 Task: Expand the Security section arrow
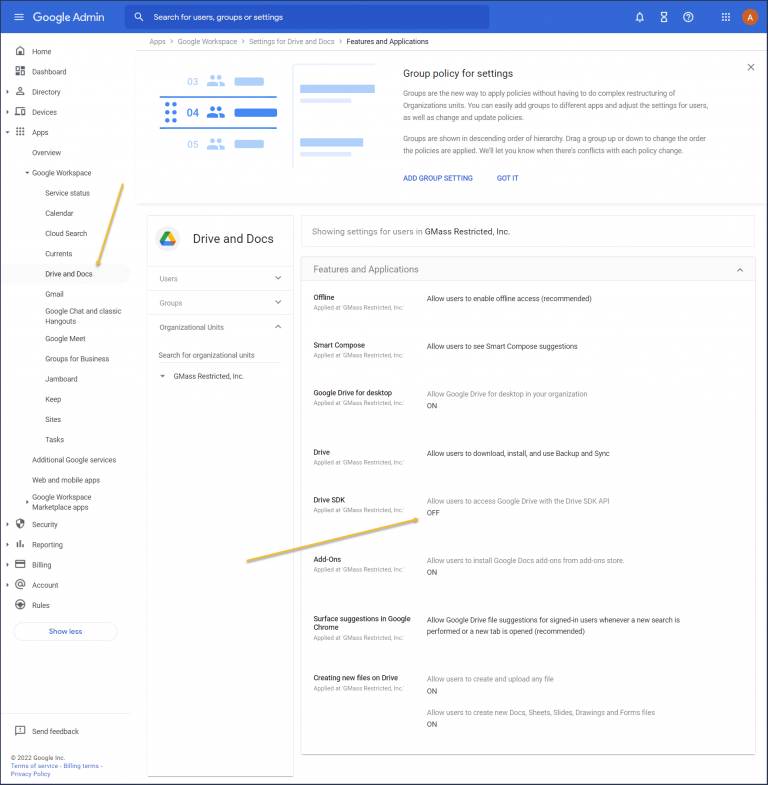[x=8, y=524]
